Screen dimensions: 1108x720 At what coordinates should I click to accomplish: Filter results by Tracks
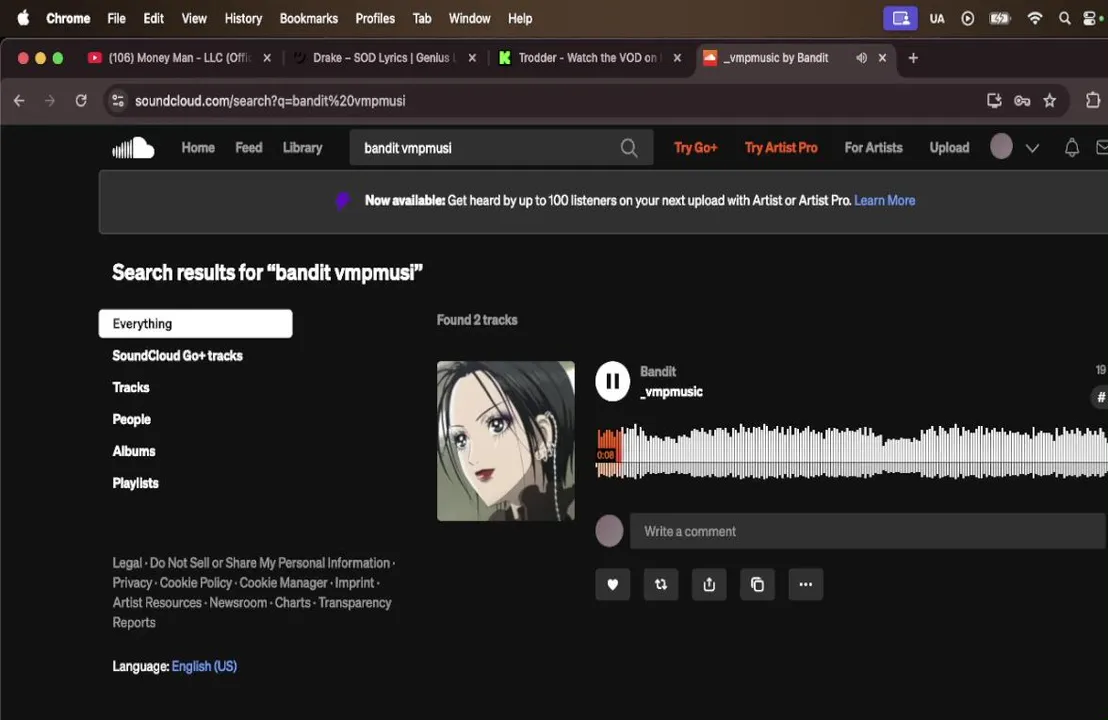click(131, 387)
